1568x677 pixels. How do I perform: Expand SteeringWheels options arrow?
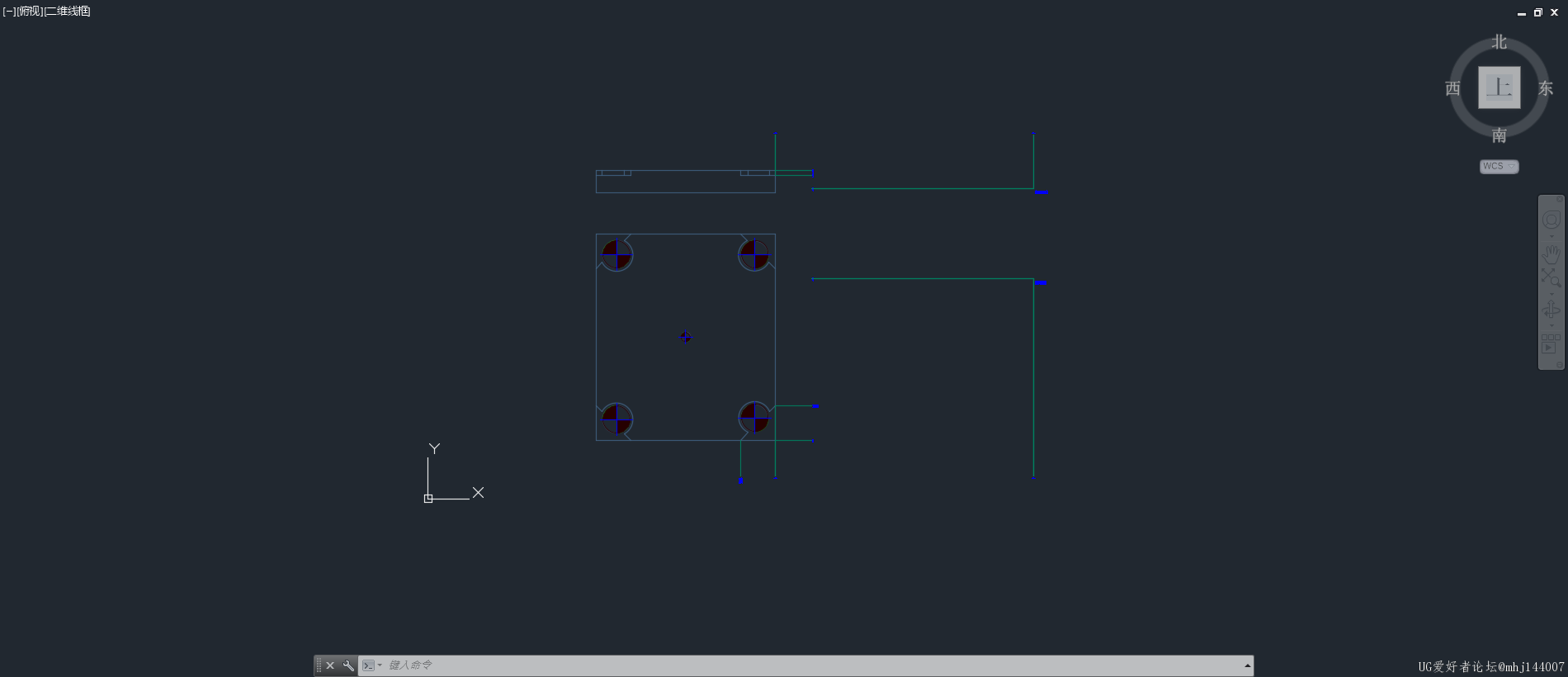pyautogui.click(x=1551, y=236)
